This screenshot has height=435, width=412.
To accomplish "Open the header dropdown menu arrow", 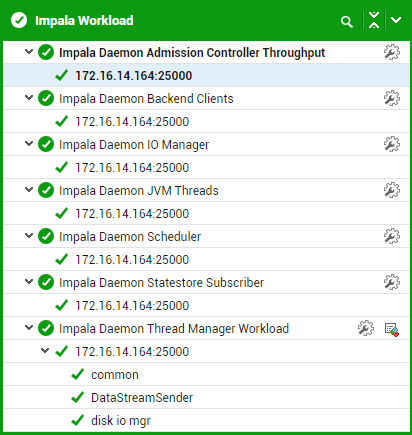I will [396, 20].
